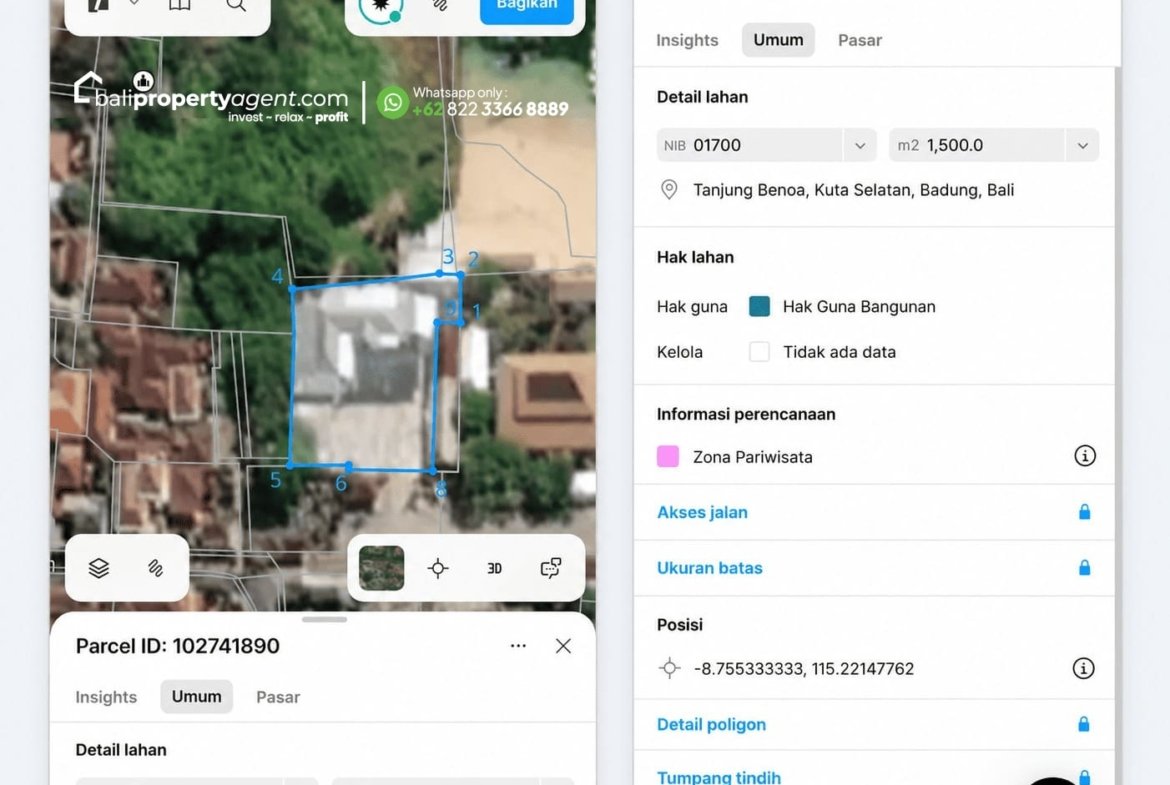The height and width of the screenshot is (785, 1170).
Task: Open the three-dot menu beside Parcel ID
Action: 518,646
